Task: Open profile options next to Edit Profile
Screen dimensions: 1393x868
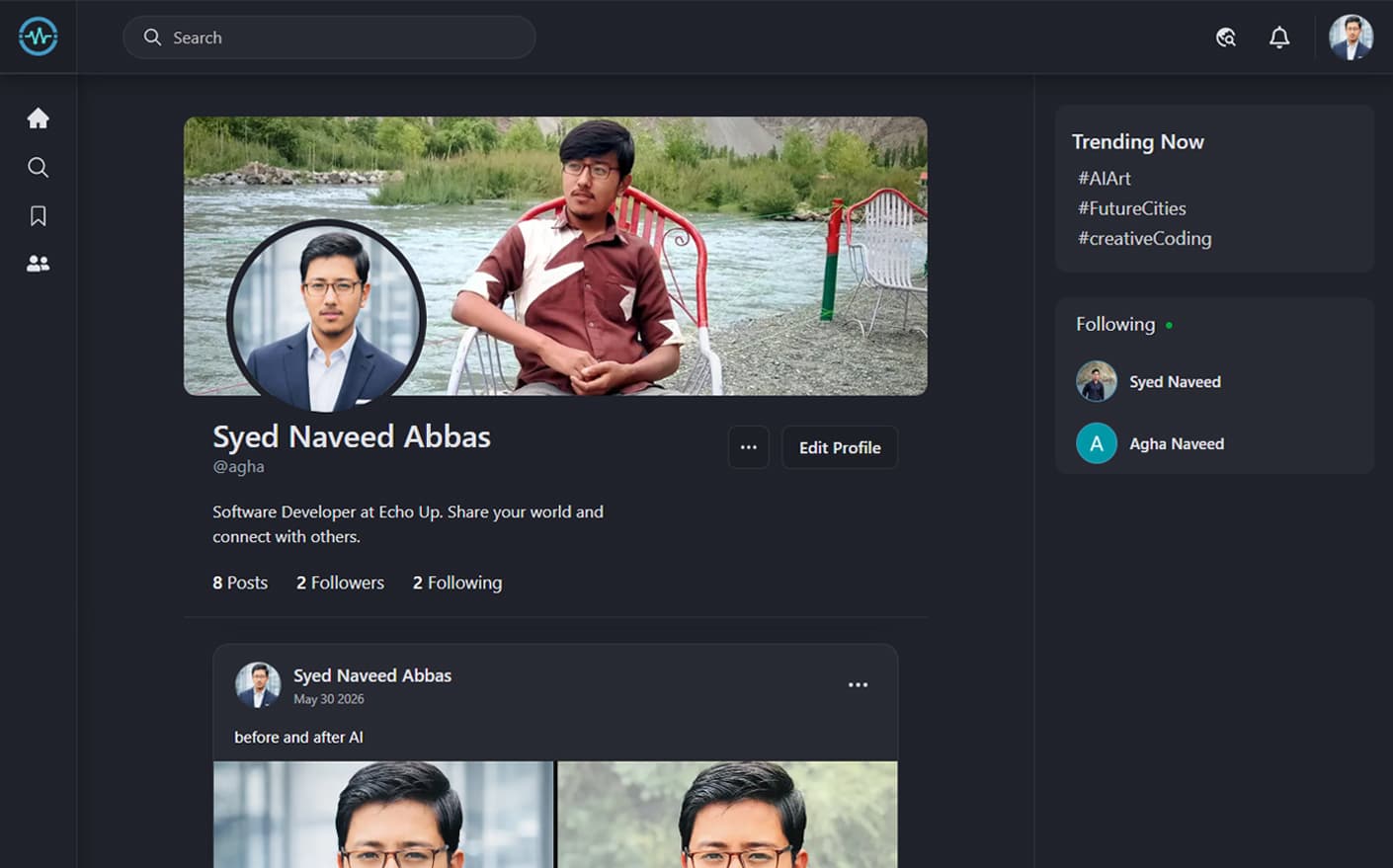Action: click(749, 447)
